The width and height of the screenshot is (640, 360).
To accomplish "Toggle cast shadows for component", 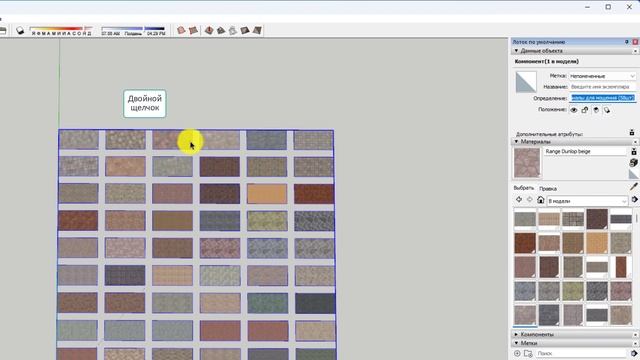I will click(x=607, y=110).
